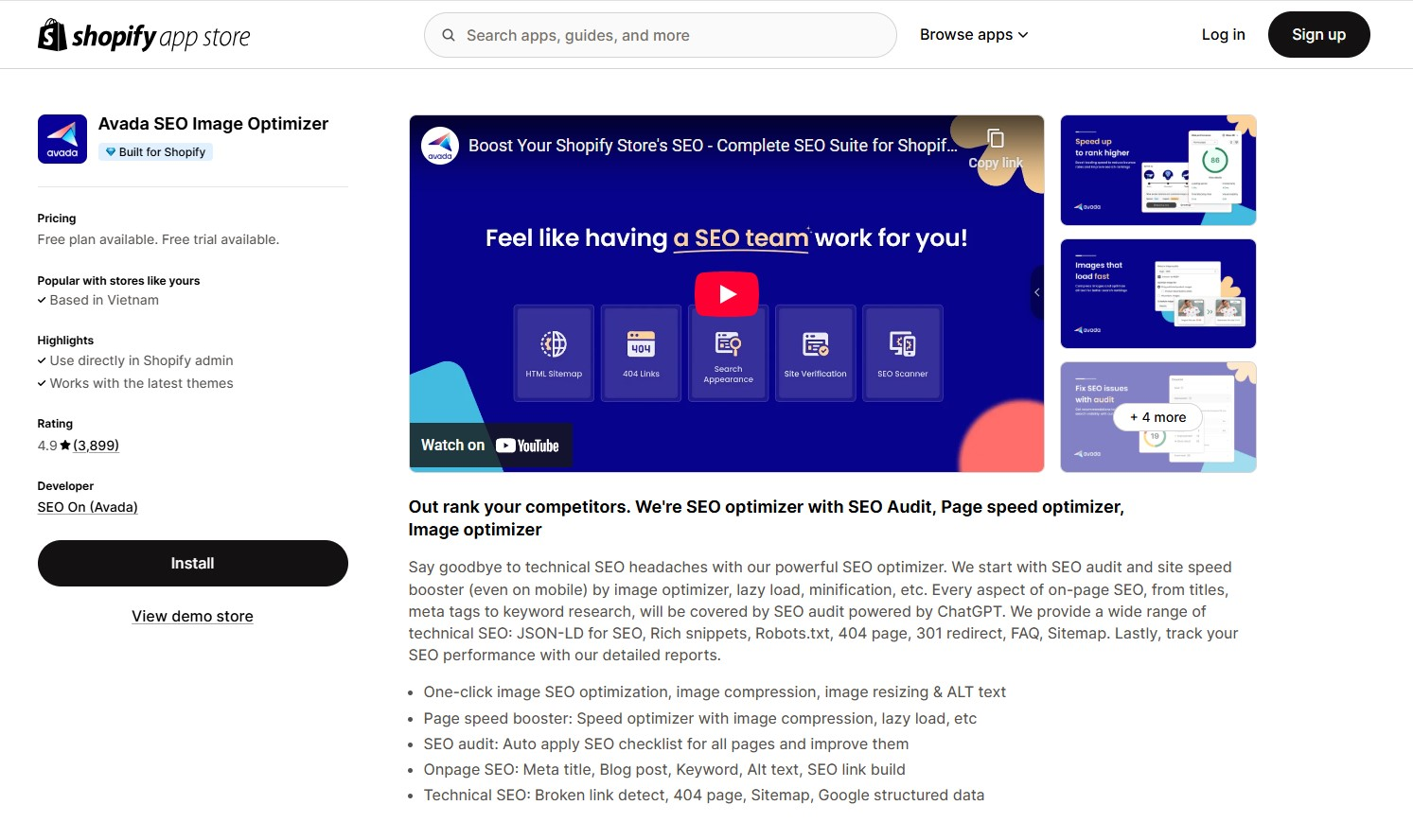Open the Shopify app store logo

point(144,35)
